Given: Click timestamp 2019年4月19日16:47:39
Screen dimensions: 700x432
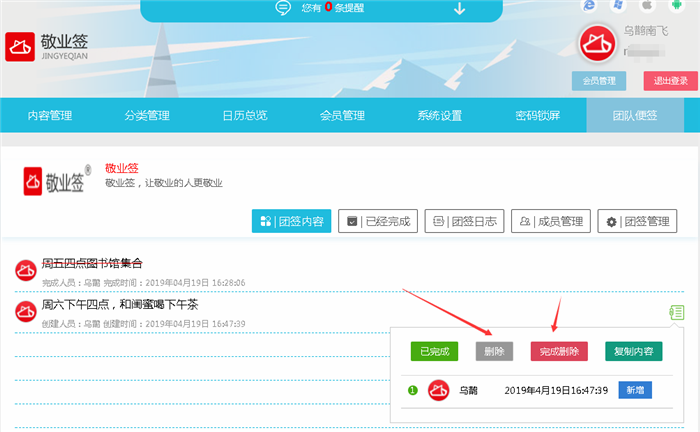Looking at the screenshot, I should coord(556,391).
